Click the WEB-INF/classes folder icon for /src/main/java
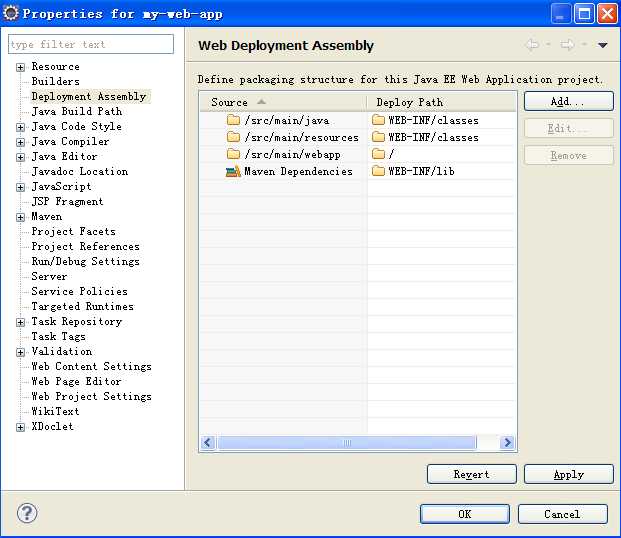 [378, 120]
